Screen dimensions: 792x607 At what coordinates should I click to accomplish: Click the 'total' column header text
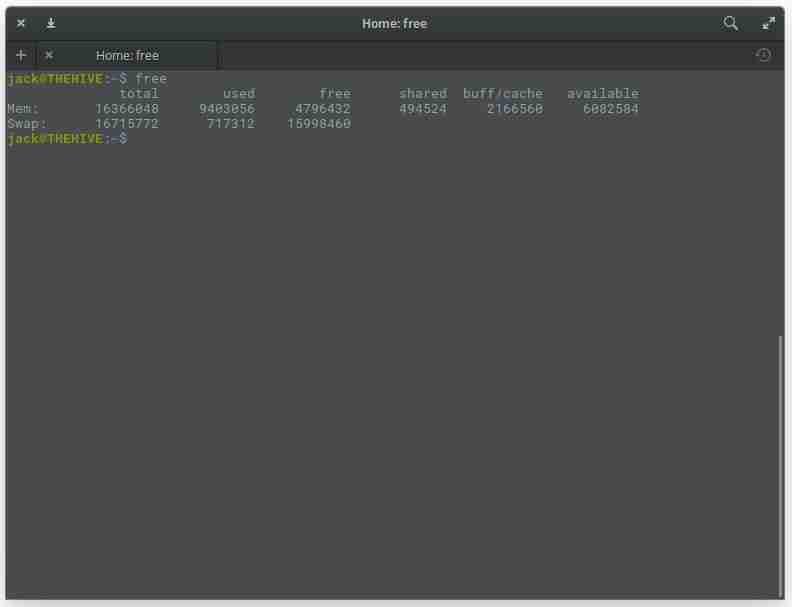(x=139, y=93)
